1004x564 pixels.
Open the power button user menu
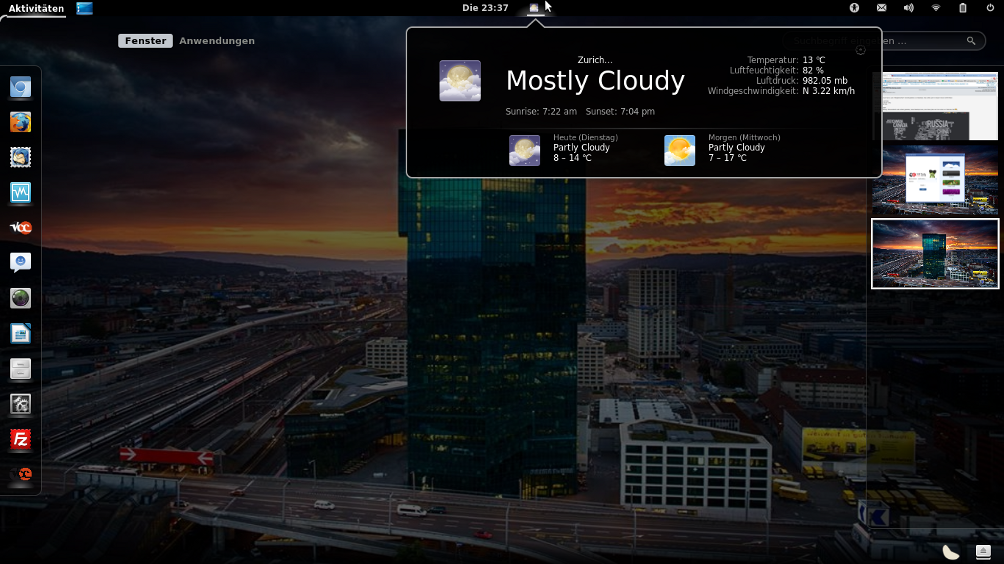(990, 8)
